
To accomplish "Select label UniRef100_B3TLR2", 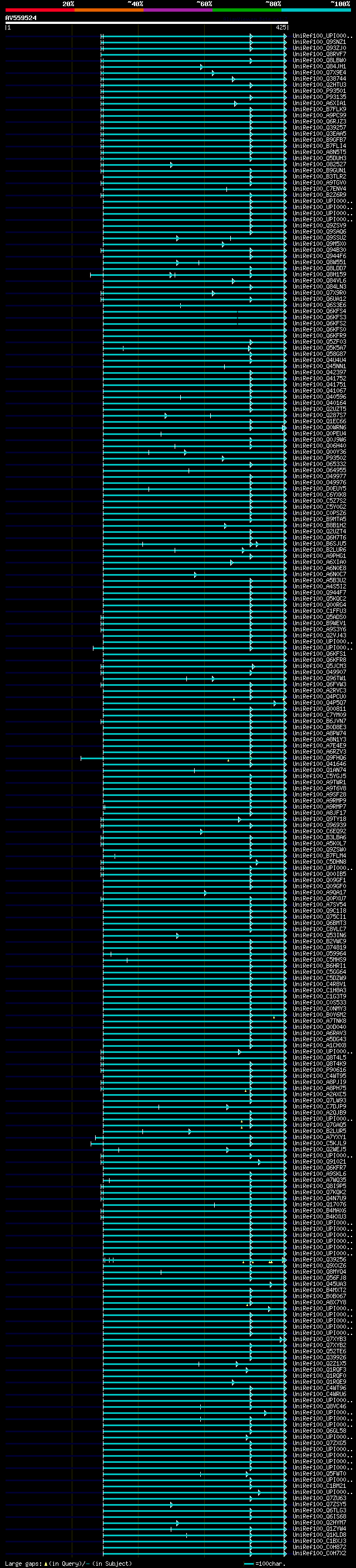I will [x=319, y=176].
